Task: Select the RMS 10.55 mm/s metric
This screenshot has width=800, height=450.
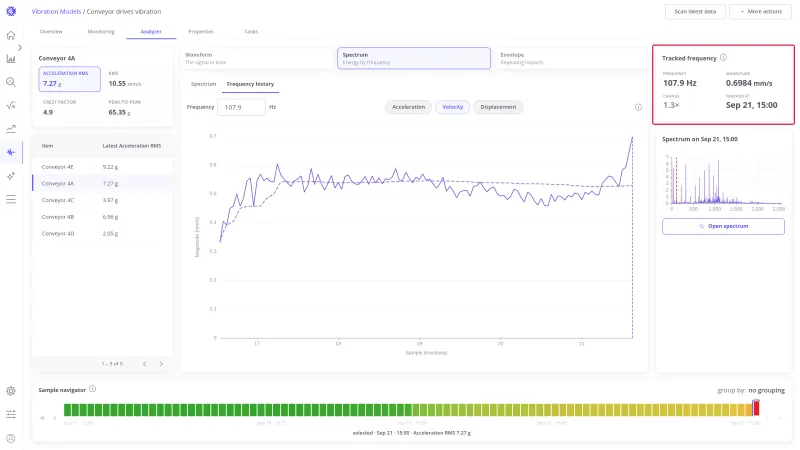Action: (125, 80)
